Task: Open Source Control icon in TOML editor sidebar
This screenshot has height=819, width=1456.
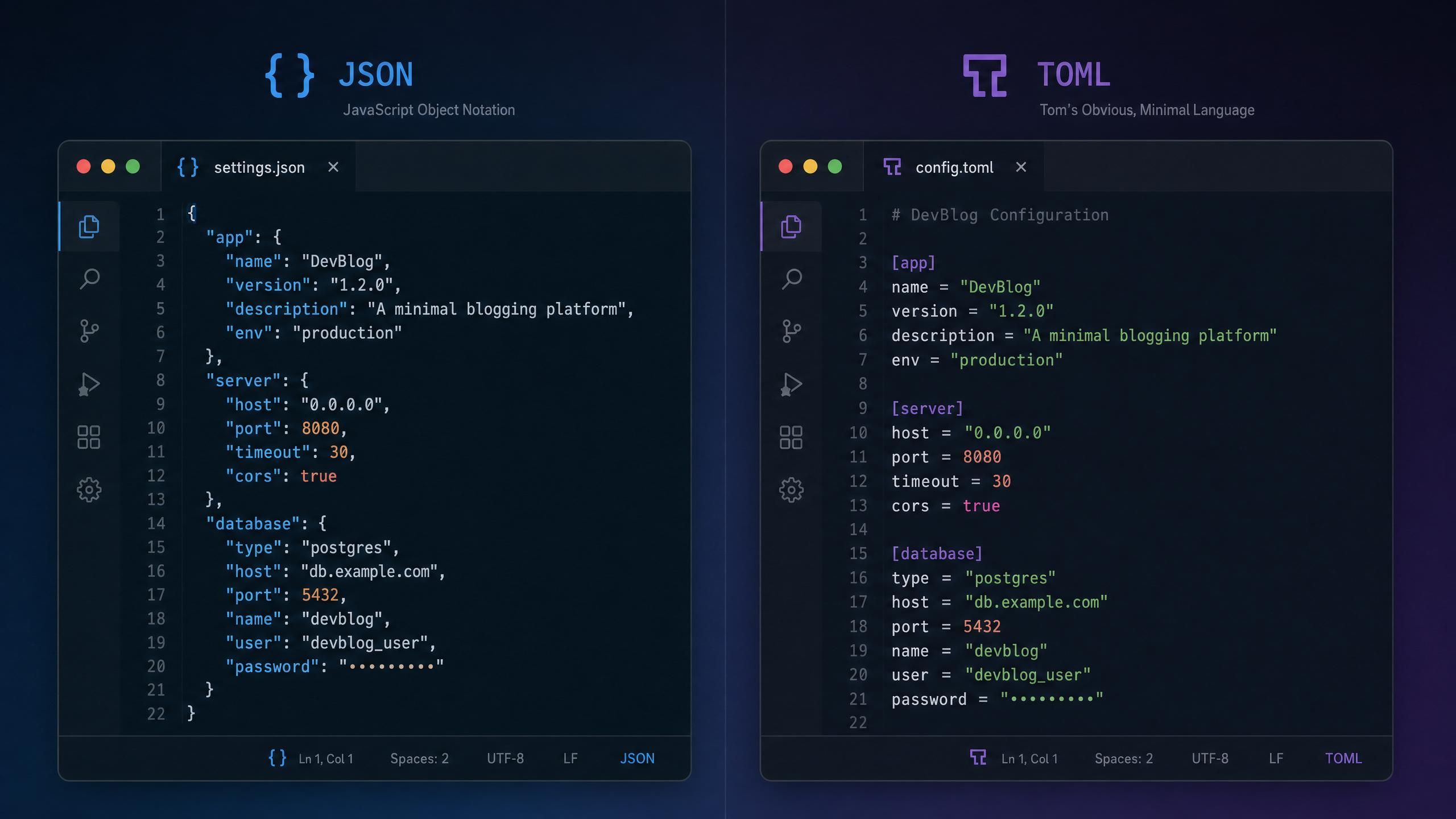Action: tap(791, 331)
